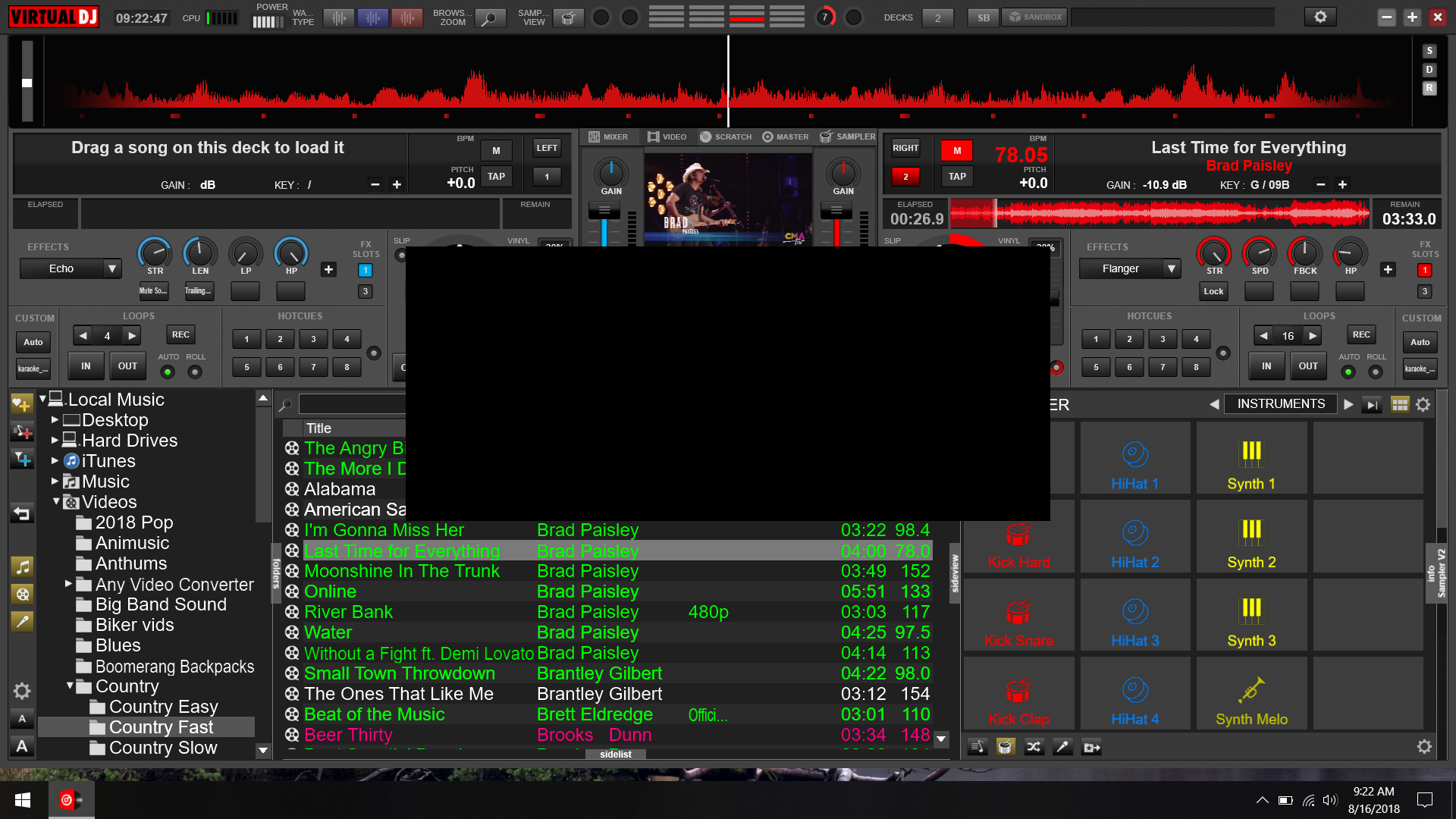Image resolution: width=1456 pixels, height=819 pixels.
Task: Open the browser options gear in left sidebar
Action: pos(22,691)
